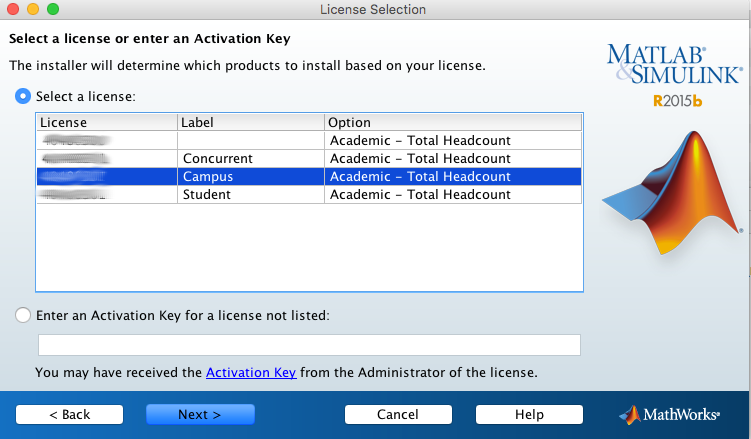Minimize the window with yellow button
Image resolution: width=751 pixels, height=439 pixels.
pyautogui.click(x=33, y=9)
